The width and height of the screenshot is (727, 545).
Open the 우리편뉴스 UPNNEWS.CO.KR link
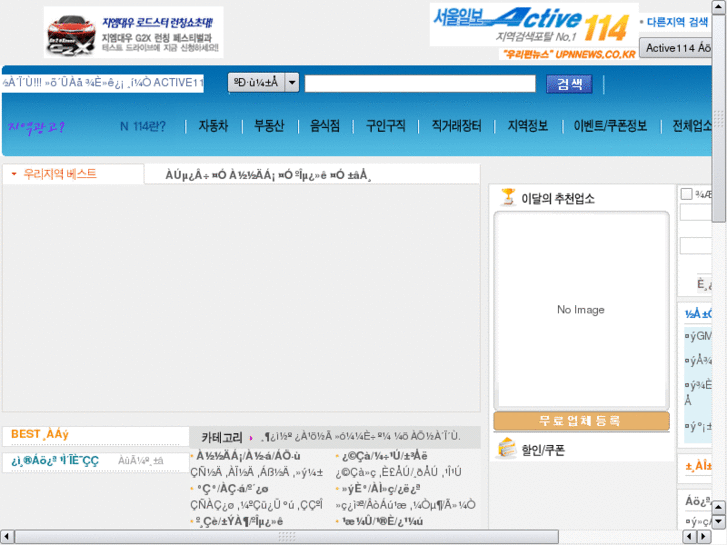tap(570, 54)
